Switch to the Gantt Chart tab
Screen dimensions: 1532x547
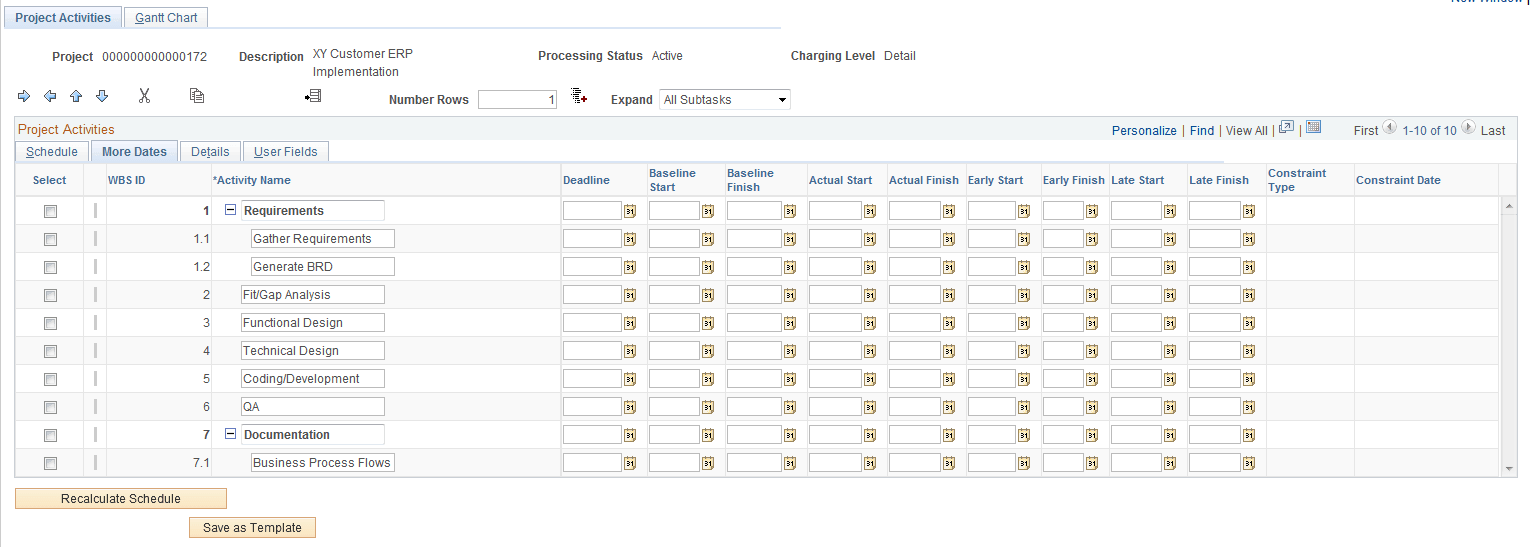coord(167,18)
